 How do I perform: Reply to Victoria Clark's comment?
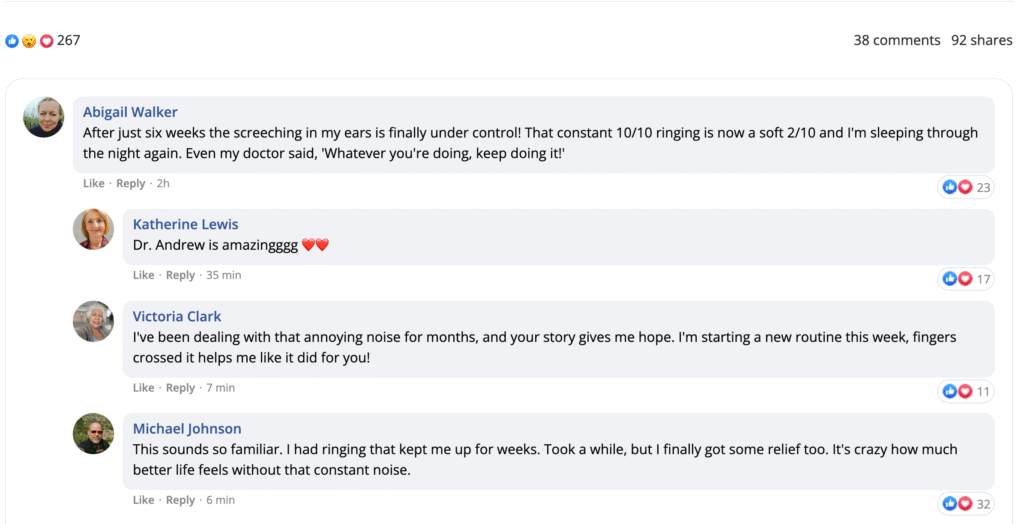coord(180,388)
